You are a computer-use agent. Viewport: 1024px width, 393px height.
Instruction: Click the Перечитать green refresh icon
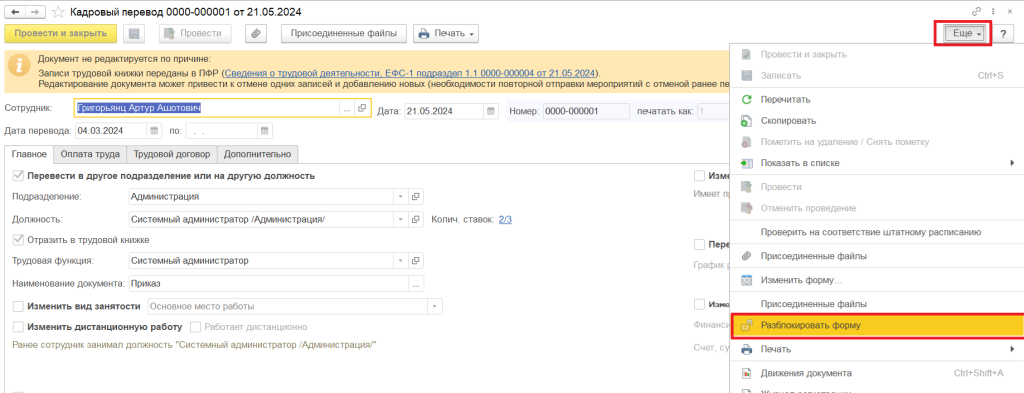(x=746, y=99)
